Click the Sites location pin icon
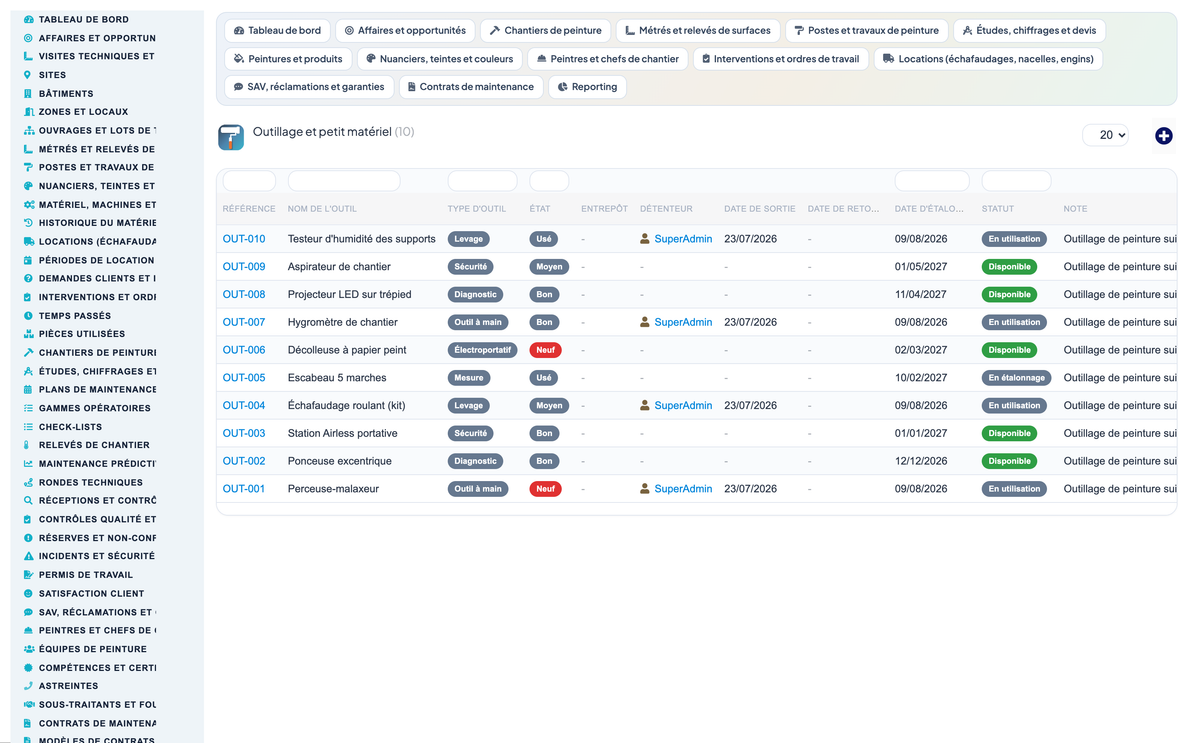1200x743 pixels. [28, 75]
